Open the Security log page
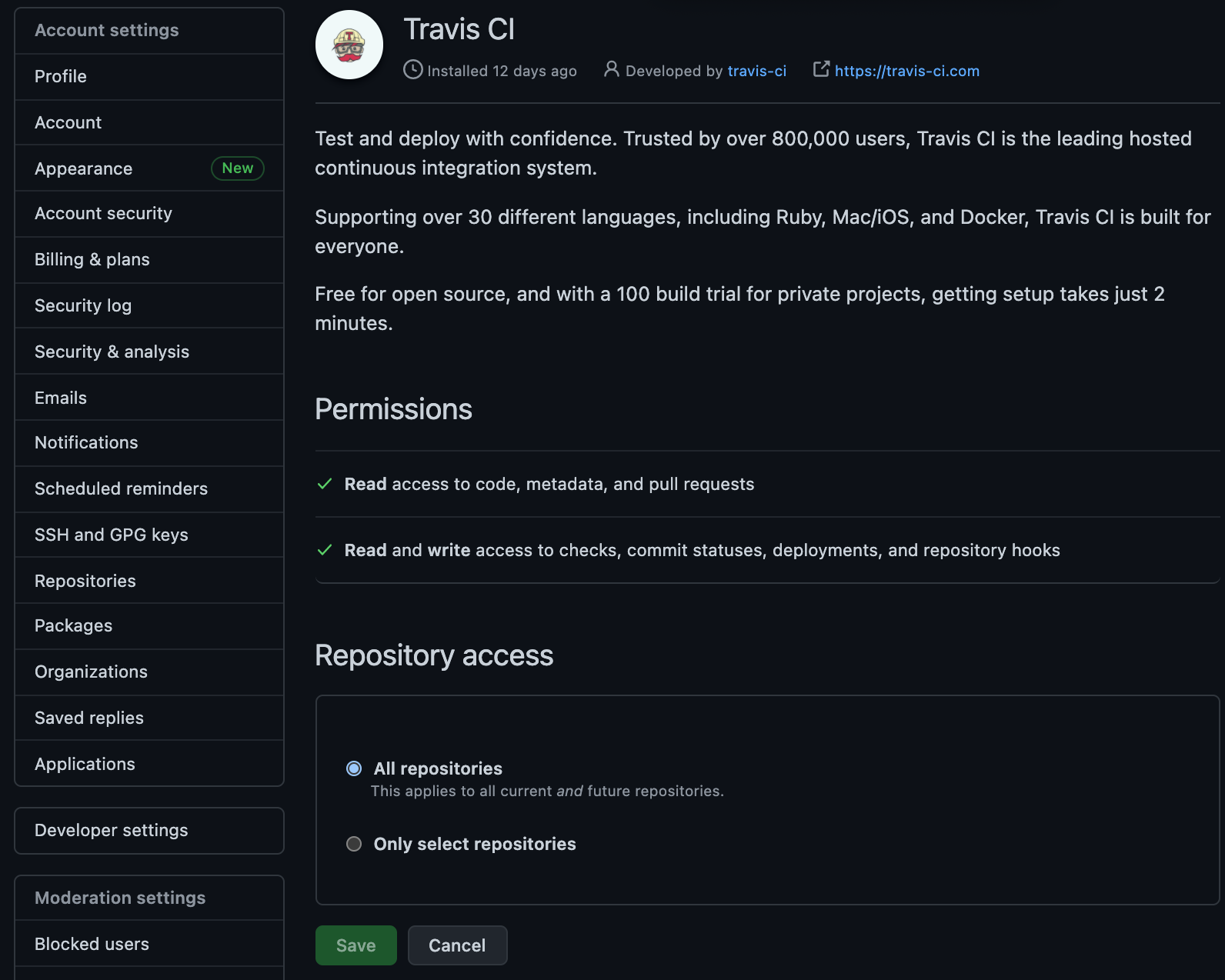The height and width of the screenshot is (980, 1225). click(x=82, y=305)
